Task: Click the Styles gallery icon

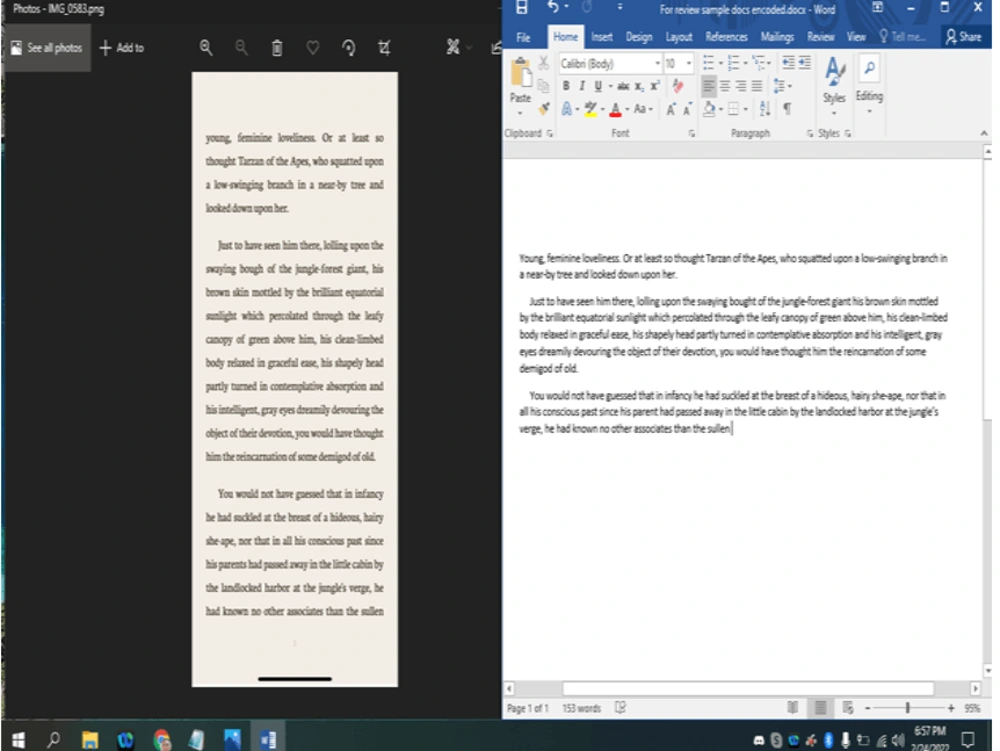Action: (834, 71)
